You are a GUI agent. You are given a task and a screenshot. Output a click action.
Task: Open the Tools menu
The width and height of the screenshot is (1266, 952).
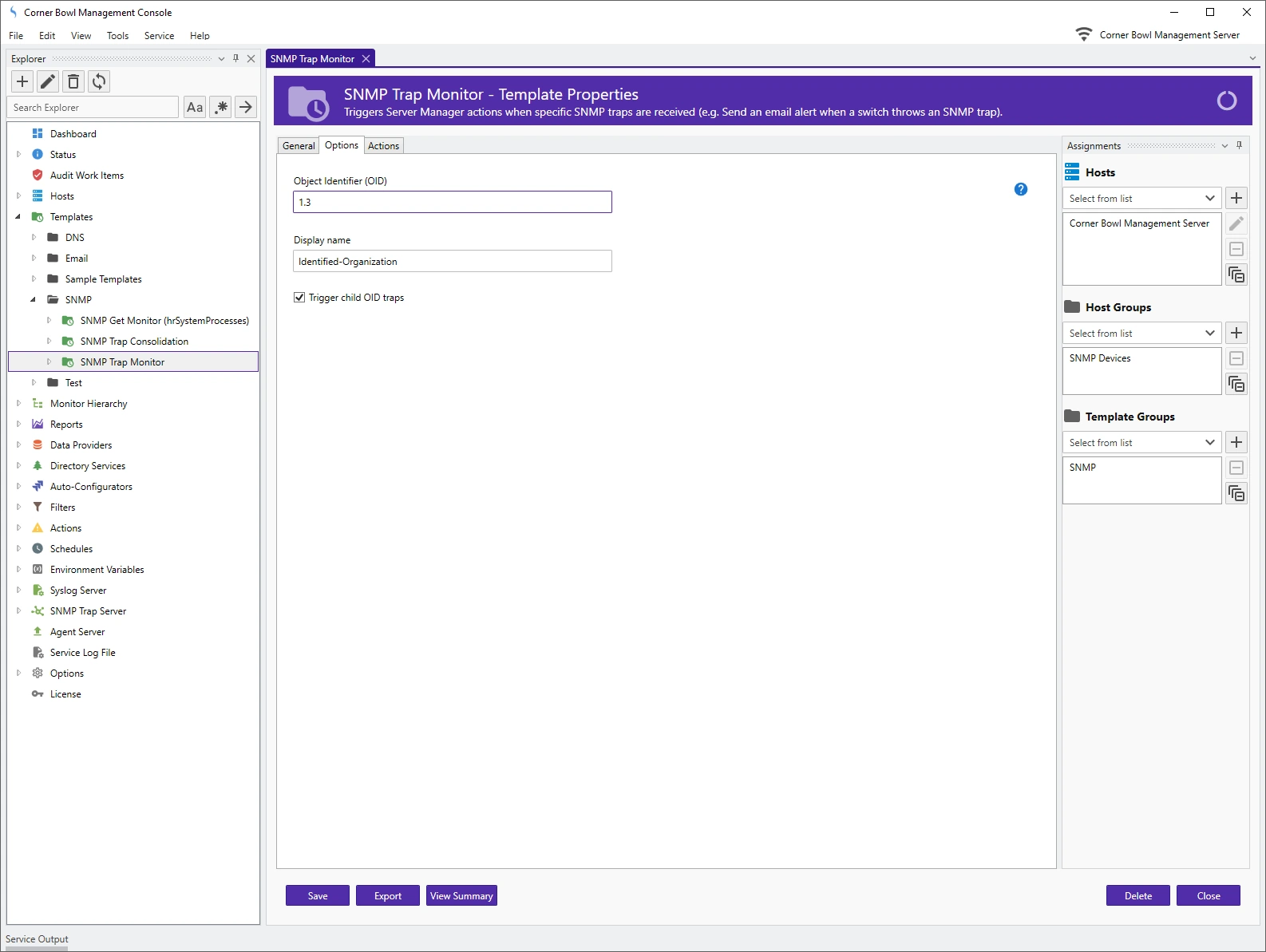pyautogui.click(x=117, y=36)
